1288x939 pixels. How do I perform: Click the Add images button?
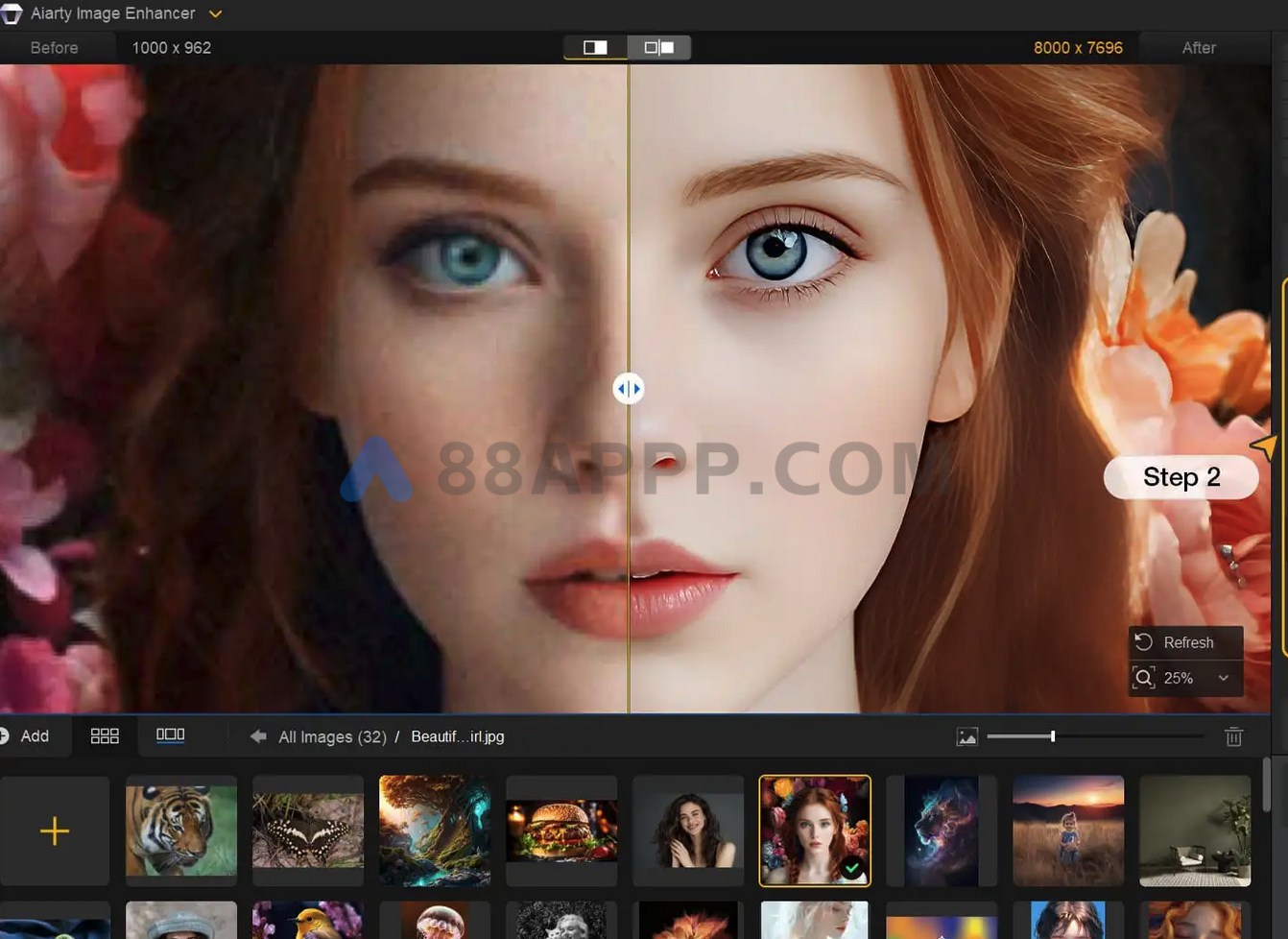[25, 736]
